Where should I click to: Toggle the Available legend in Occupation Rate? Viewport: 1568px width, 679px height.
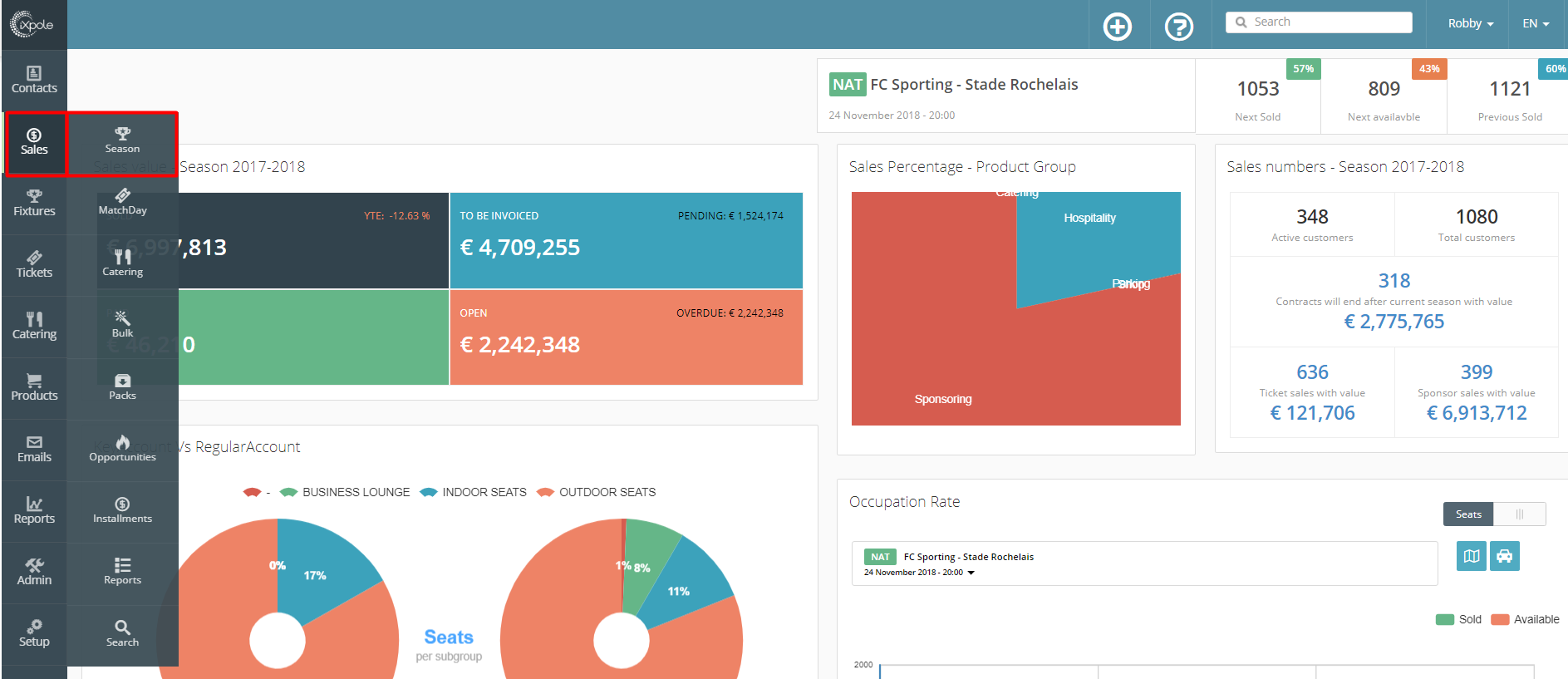[x=1525, y=620]
